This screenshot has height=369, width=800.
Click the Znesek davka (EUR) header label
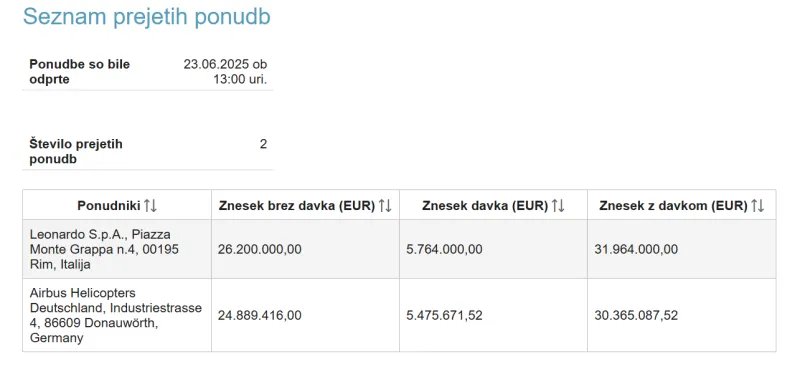pos(485,206)
